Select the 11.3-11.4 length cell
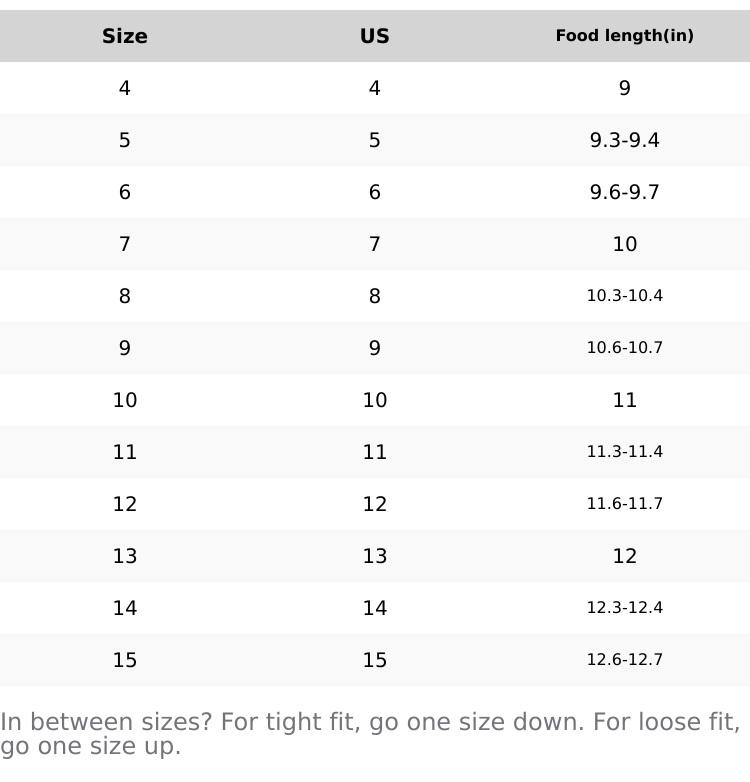750x782 pixels. (x=624, y=452)
